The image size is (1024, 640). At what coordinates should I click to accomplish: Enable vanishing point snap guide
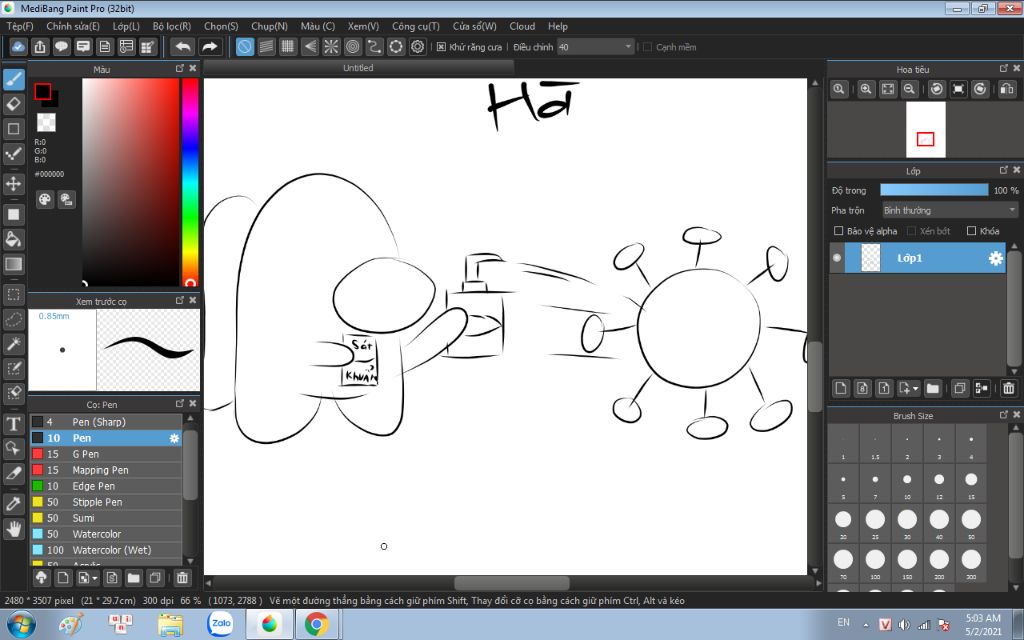[310, 47]
